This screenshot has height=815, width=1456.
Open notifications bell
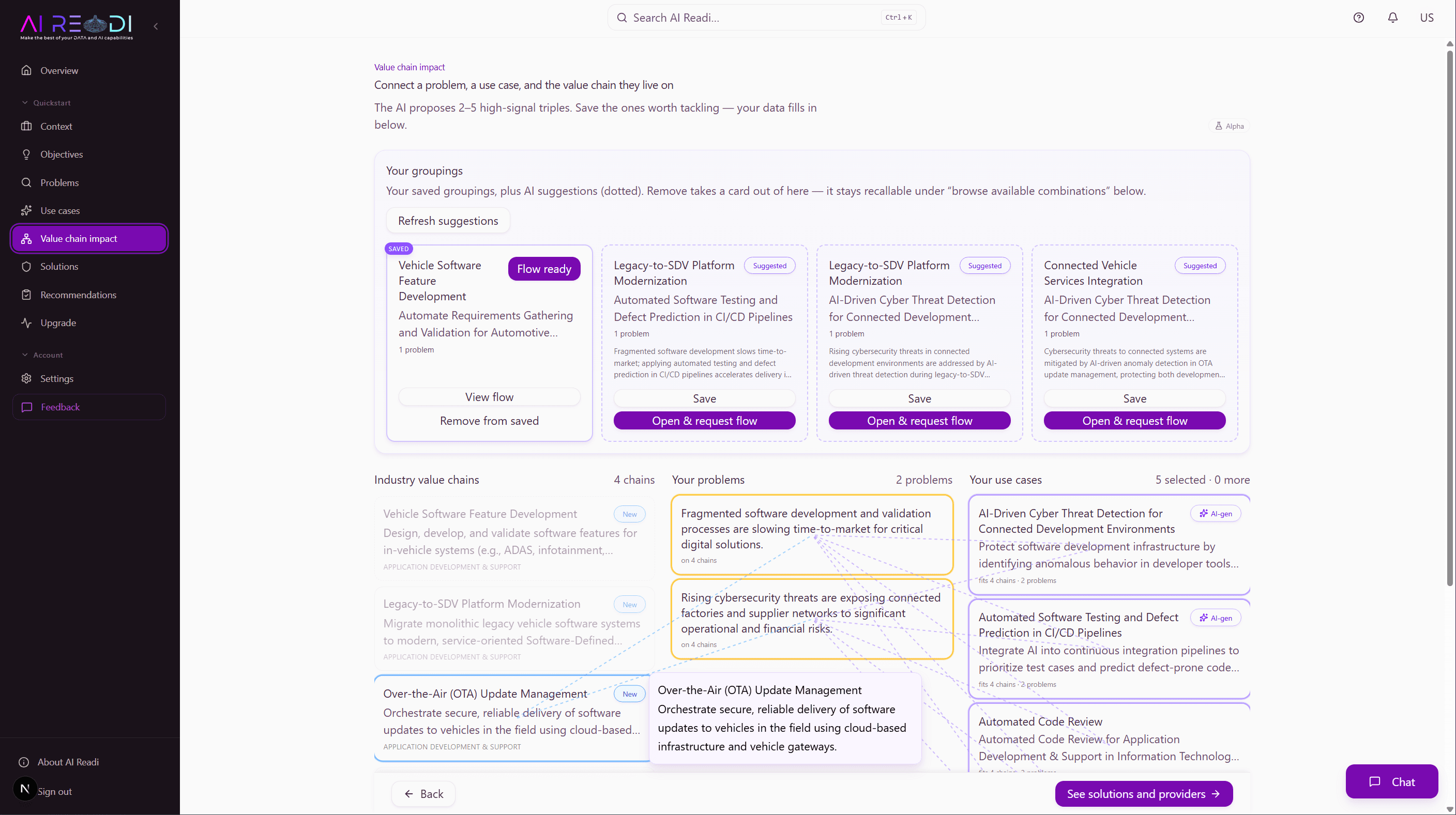1393,18
